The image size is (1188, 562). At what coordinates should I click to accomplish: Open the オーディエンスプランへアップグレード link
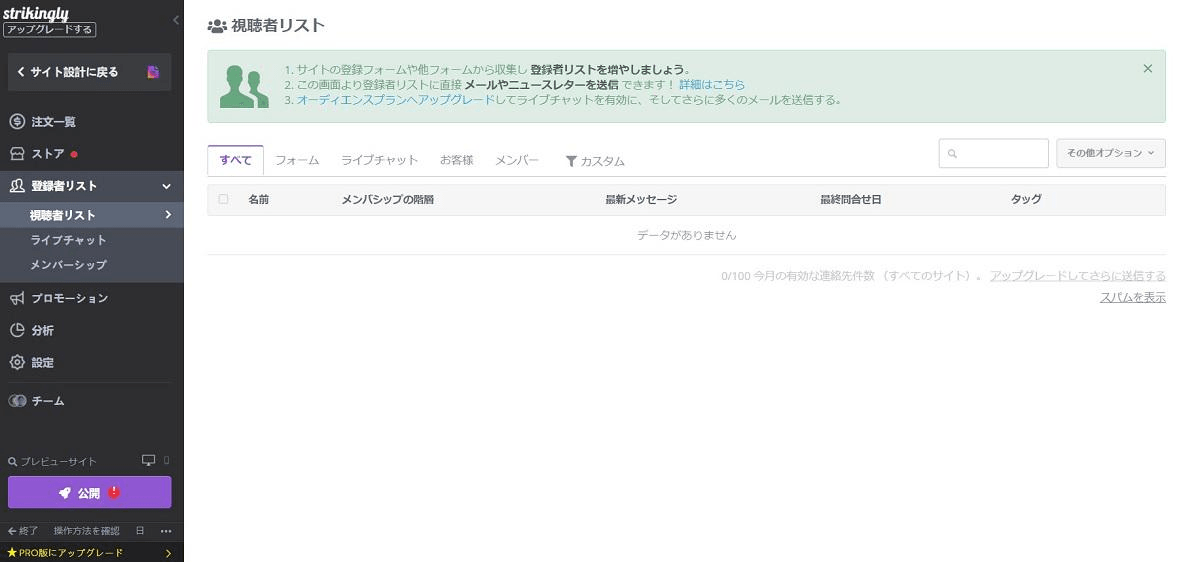click(395, 99)
